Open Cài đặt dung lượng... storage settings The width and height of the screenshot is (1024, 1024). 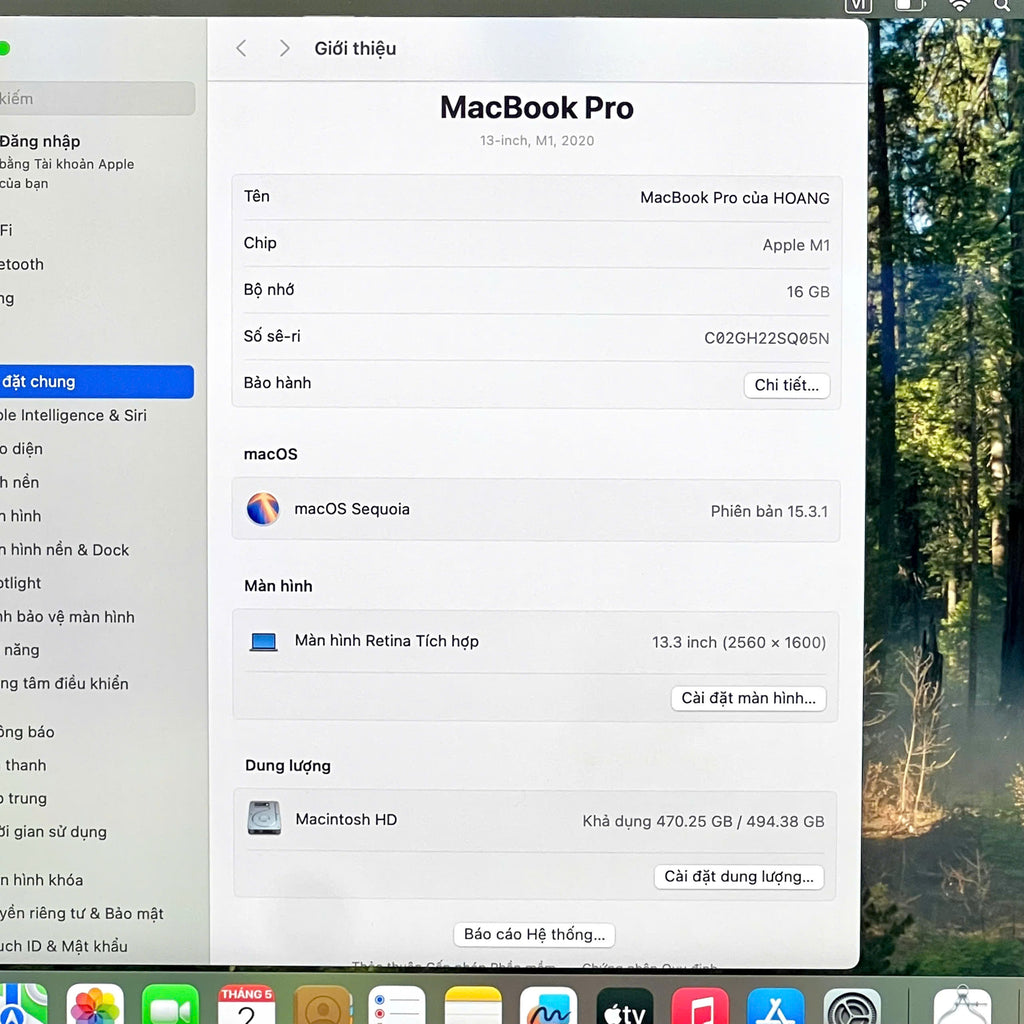click(739, 876)
